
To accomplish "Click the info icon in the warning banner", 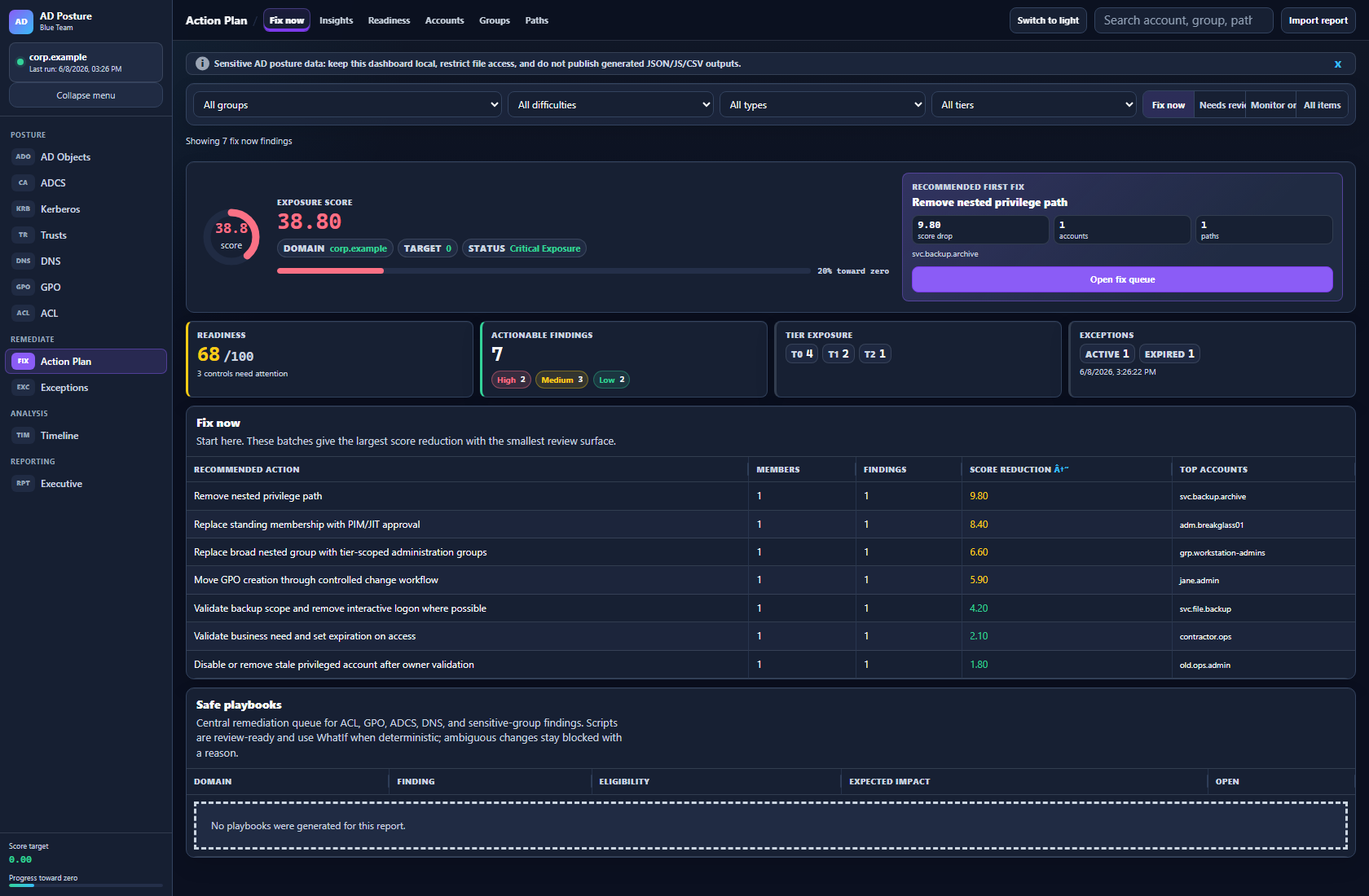I will click(202, 64).
